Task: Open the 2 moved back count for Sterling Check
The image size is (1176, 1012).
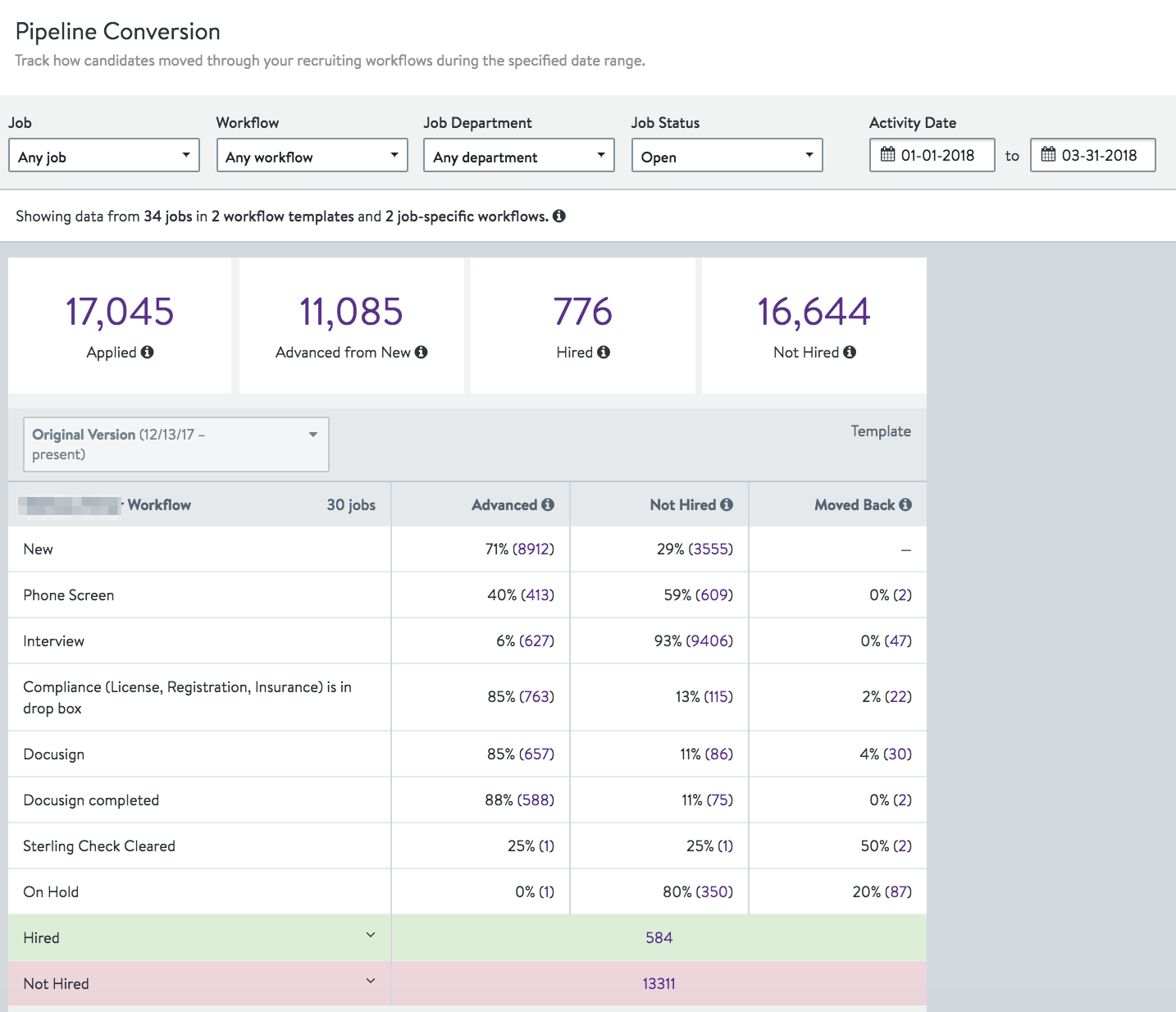Action: point(902,846)
